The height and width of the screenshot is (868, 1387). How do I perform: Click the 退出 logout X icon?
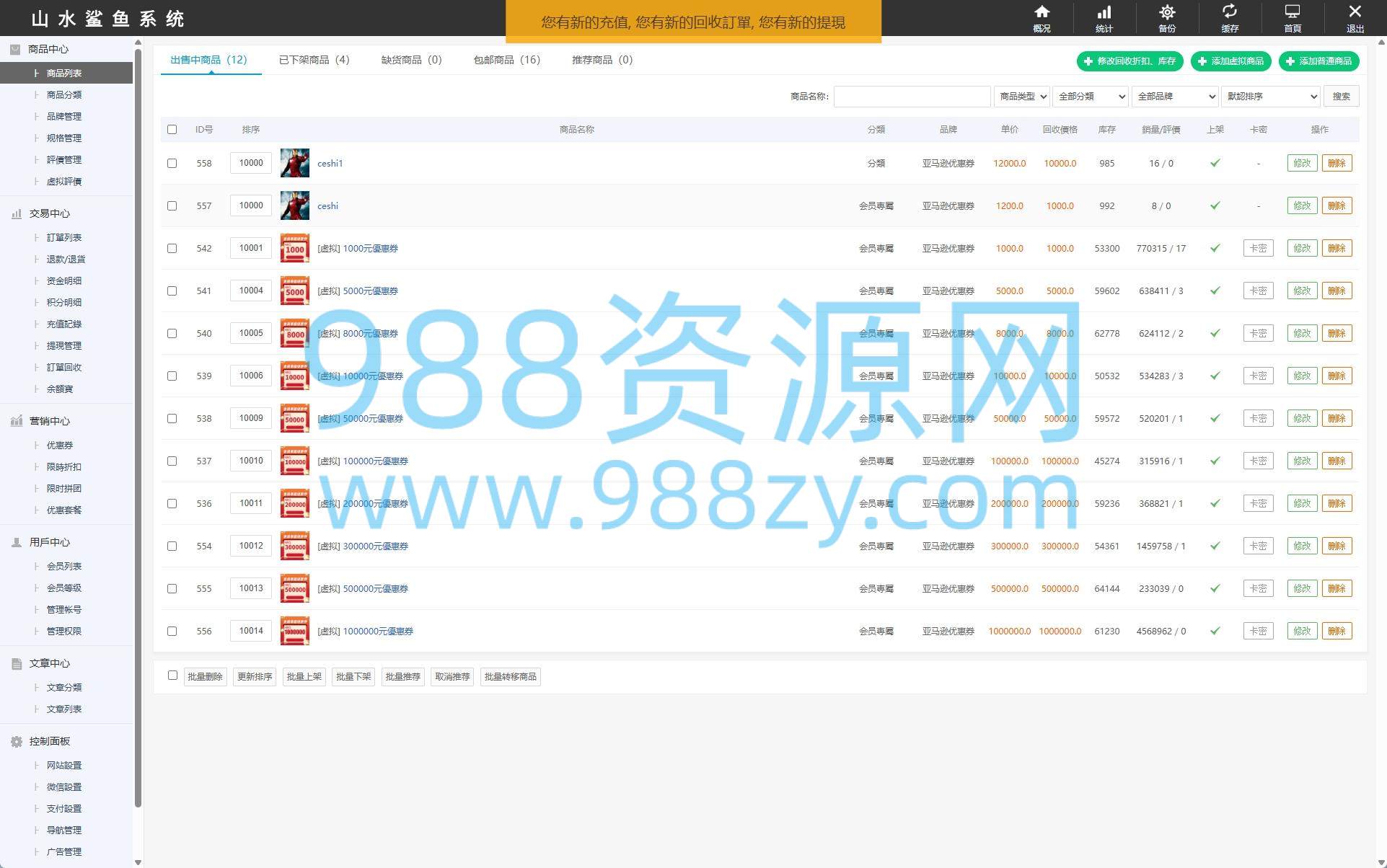[1355, 12]
